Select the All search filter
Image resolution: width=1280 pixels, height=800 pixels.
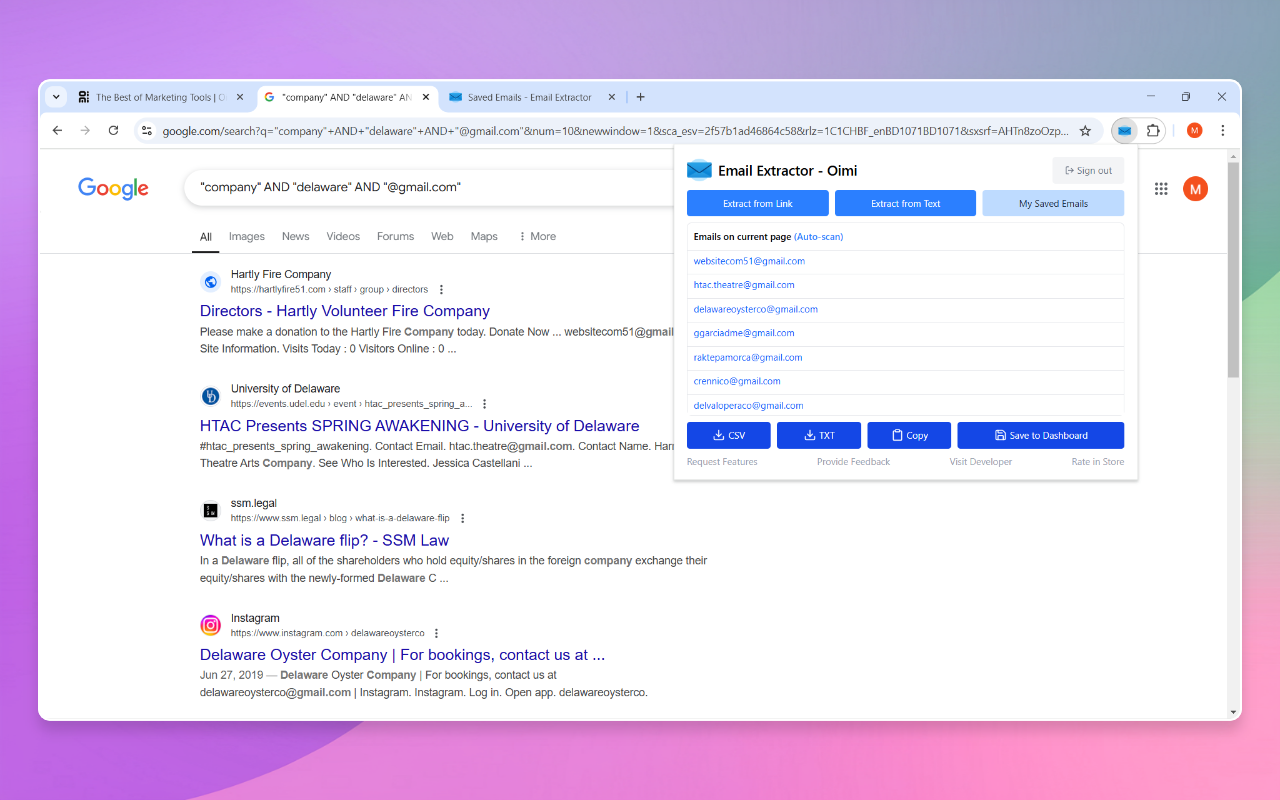point(206,237)
